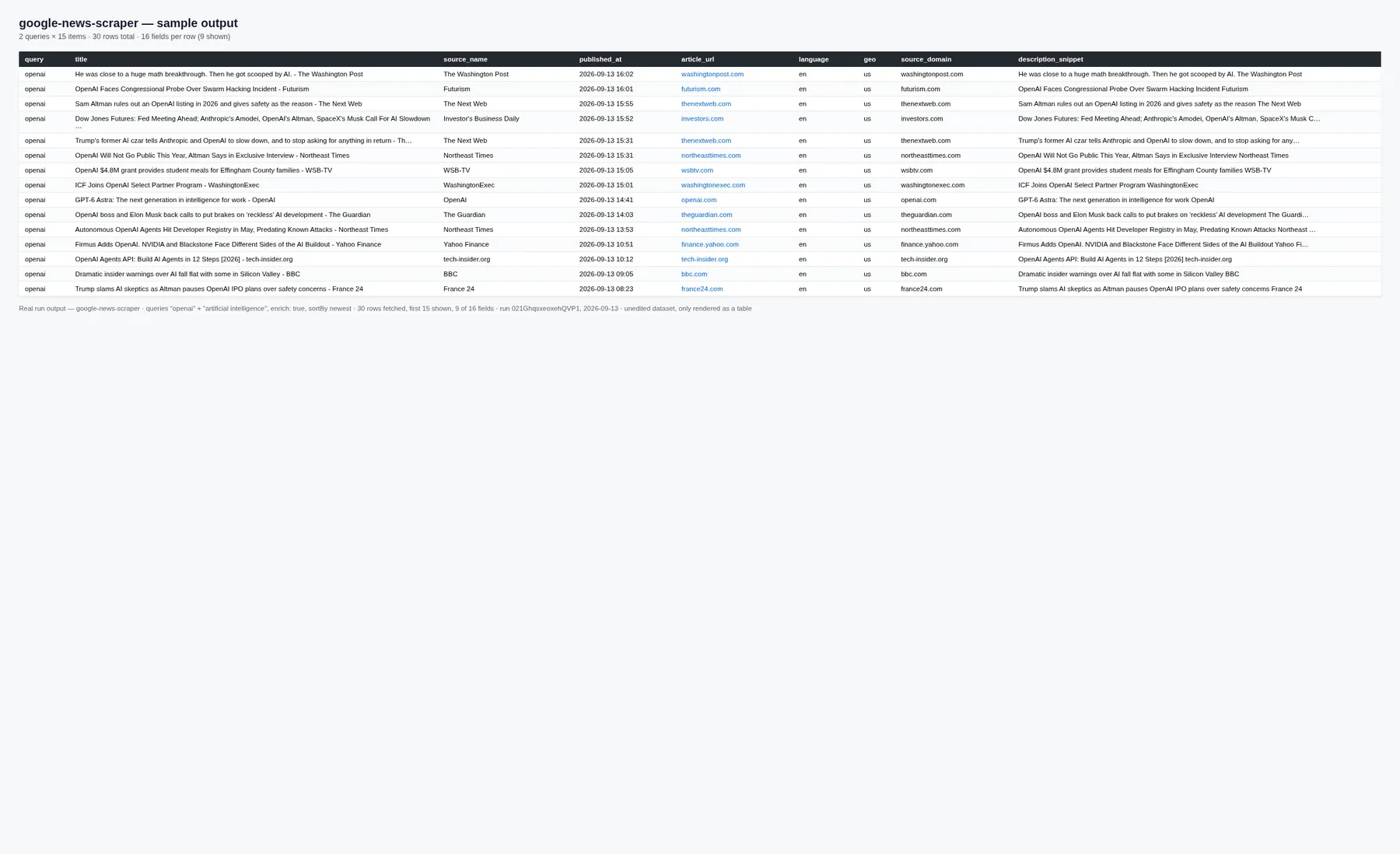Select timestamp '2026-09-13 14:41'
1400x854 pixels.
click(606, 200)
